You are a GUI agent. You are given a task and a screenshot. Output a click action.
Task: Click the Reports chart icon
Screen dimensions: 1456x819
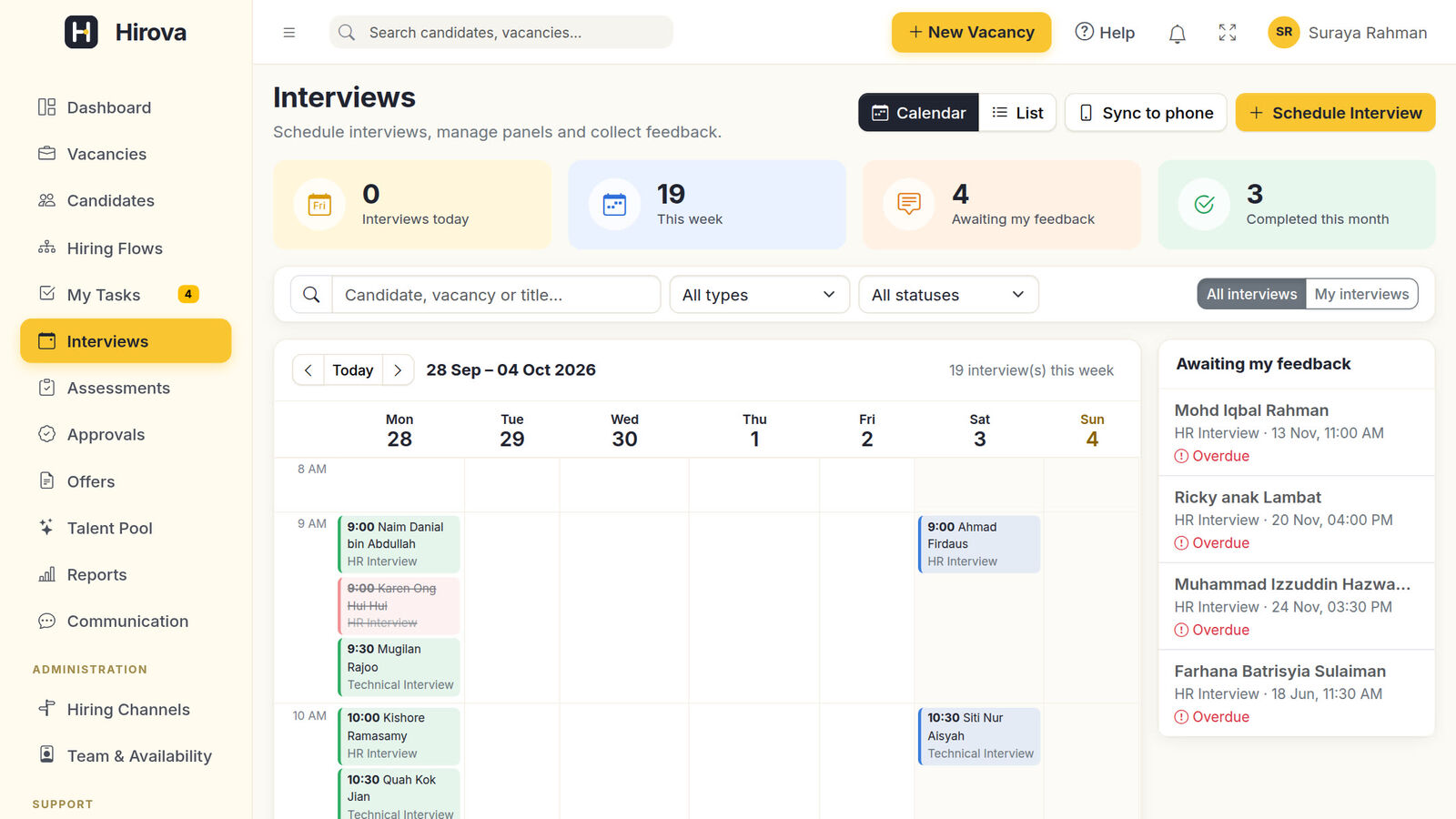click(x=47, y=574)
